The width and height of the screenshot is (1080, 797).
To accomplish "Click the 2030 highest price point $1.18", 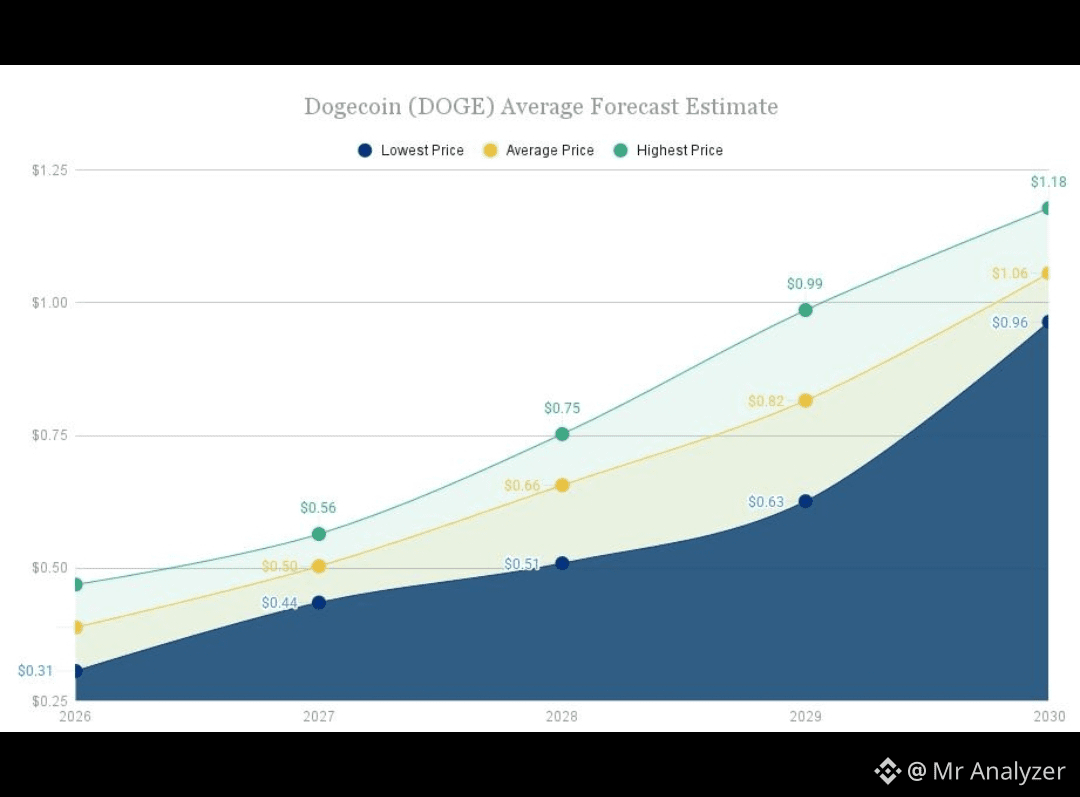I will pyautogui.click(x=1046, y=208).
